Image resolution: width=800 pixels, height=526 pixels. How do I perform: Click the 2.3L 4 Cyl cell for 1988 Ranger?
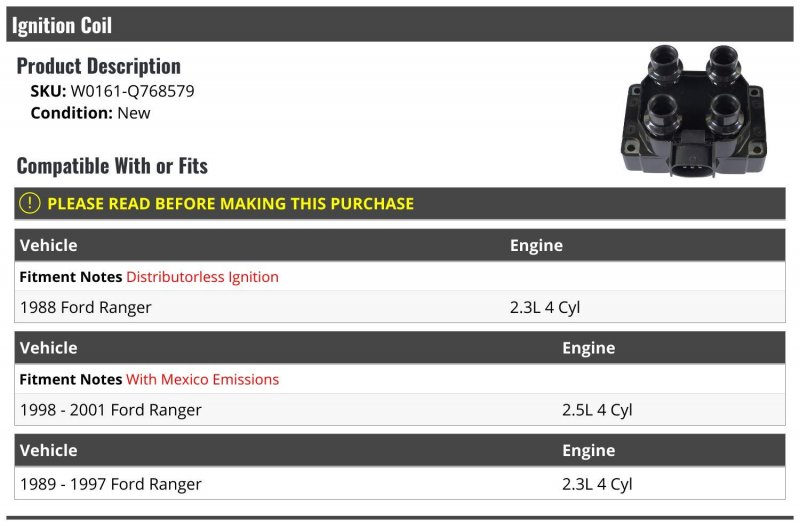[545, 307]
